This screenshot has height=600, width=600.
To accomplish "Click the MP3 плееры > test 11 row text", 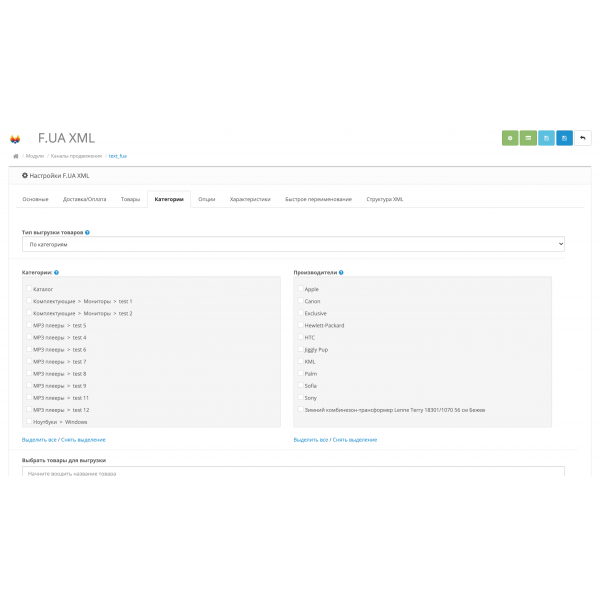I will click(x=61, y=398).
